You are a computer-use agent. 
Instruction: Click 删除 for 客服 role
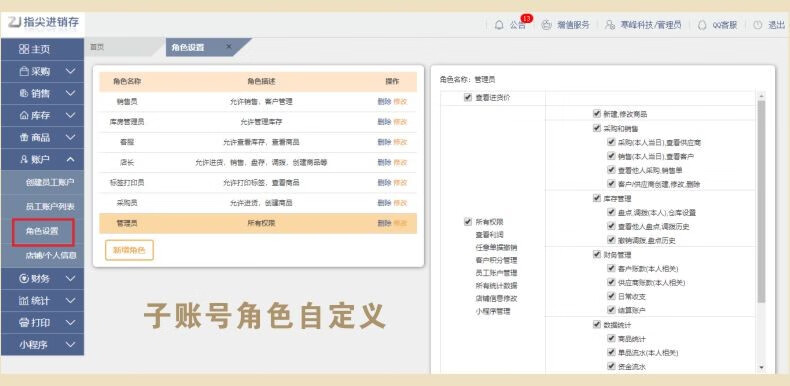tap(384, 142)
